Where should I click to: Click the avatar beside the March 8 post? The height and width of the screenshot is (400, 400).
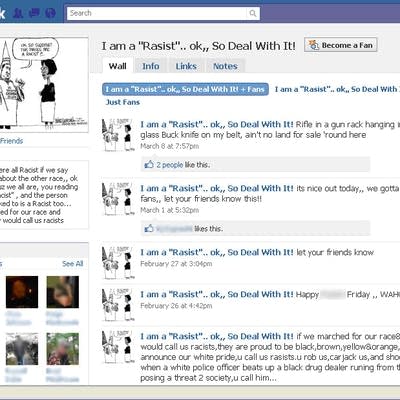pyautogui.click(x=118, y=135)
